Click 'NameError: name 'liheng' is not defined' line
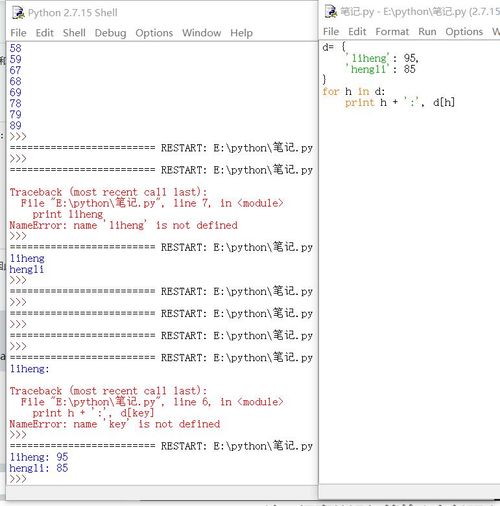Image resolution: width=500 pixels, height=506 pixels. [123, 225]
